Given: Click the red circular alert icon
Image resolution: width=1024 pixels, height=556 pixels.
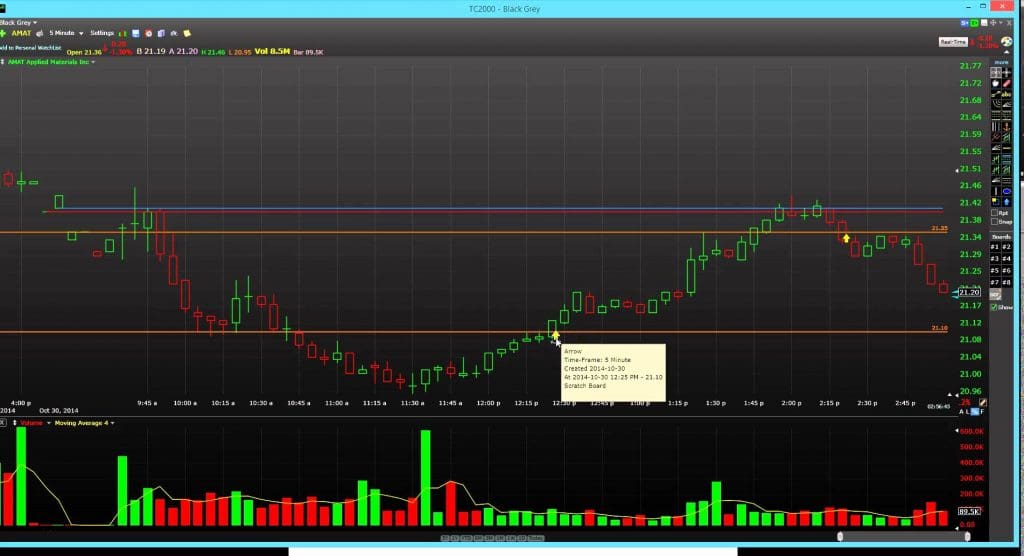Looking at the screenshot, I should coord(148,33).
